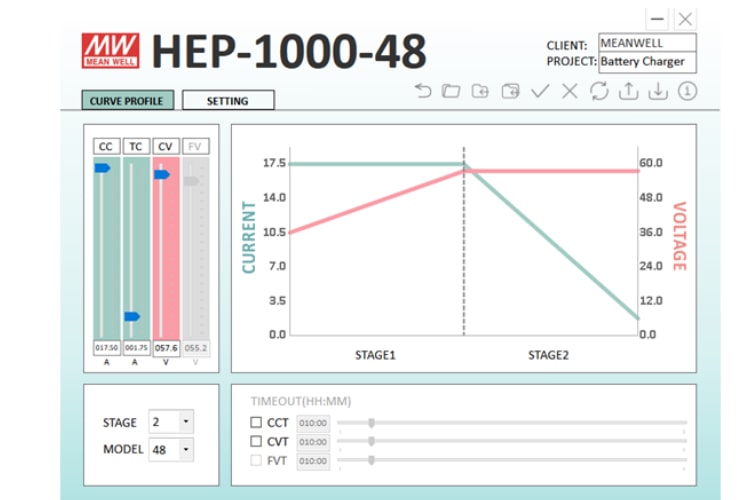Click the STAGE2 label under the chart
The height and width of the screenshot is (500, 750).
point(548,355)
